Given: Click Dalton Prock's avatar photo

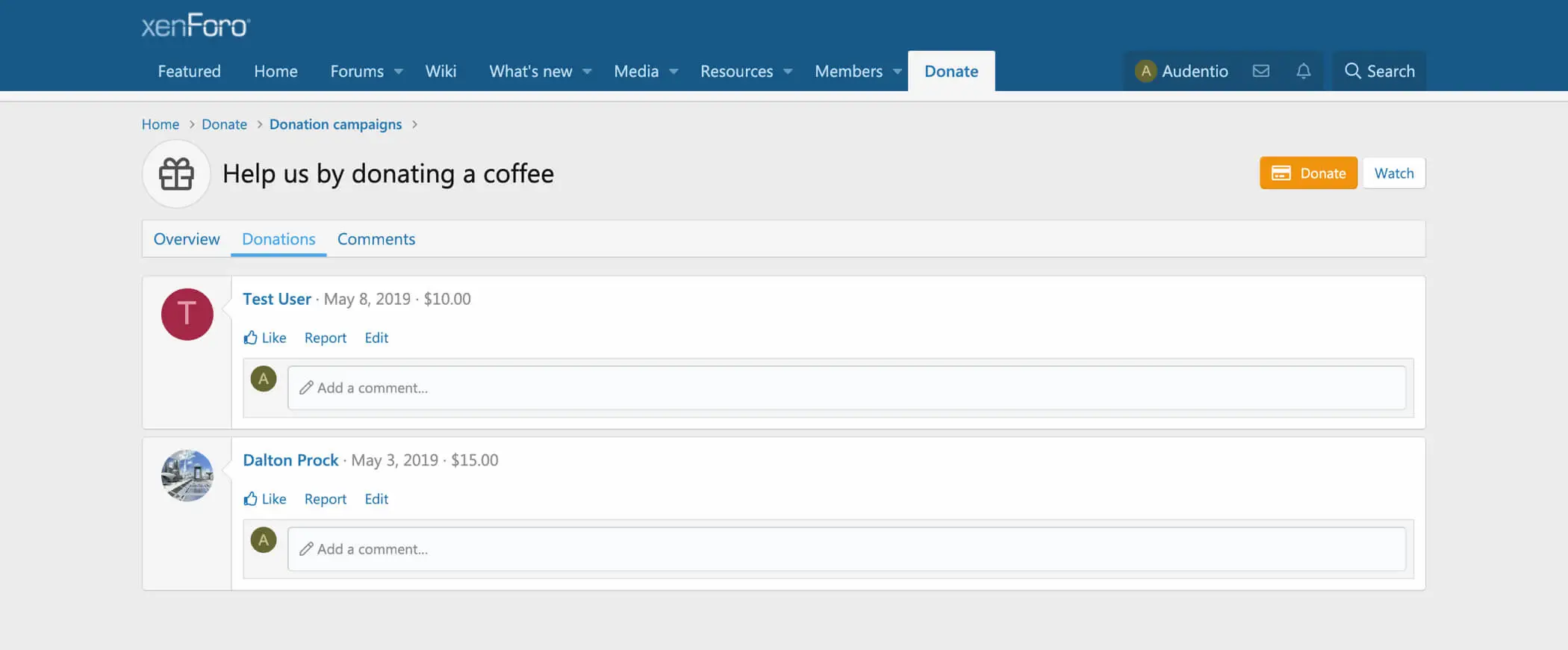Looking at the screenshot, I should pyautogui.click(x=187, y=475).
